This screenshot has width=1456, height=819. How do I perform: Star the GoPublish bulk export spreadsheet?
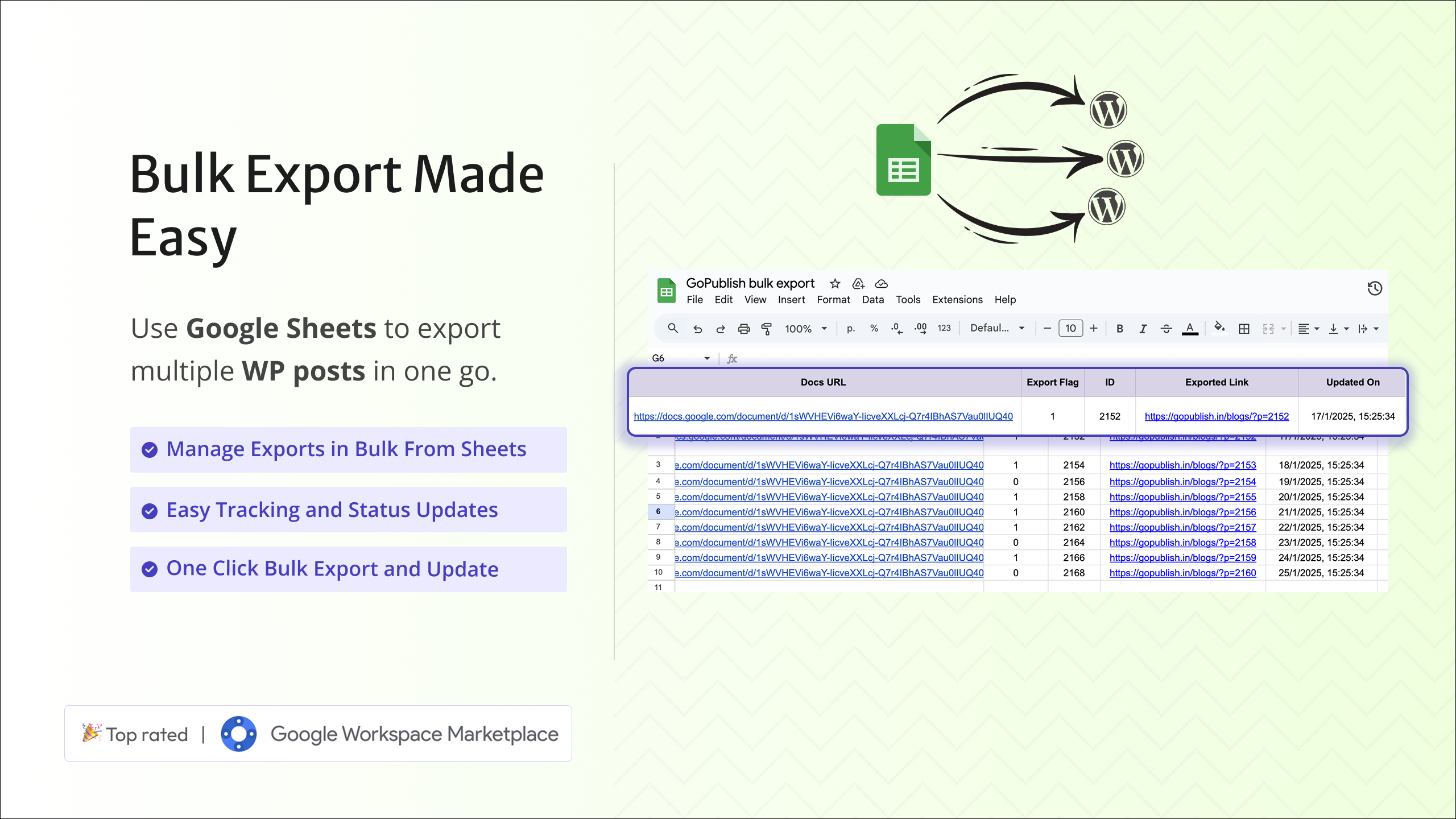[834, 283]
